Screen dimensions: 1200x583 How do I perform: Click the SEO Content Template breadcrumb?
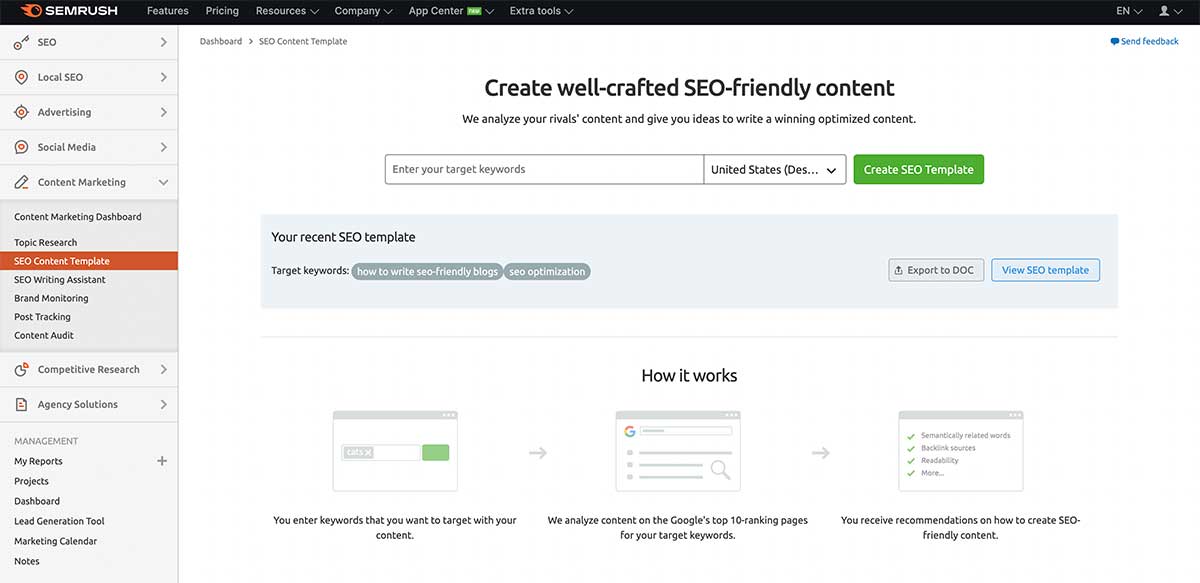click(x=303, y=42)
